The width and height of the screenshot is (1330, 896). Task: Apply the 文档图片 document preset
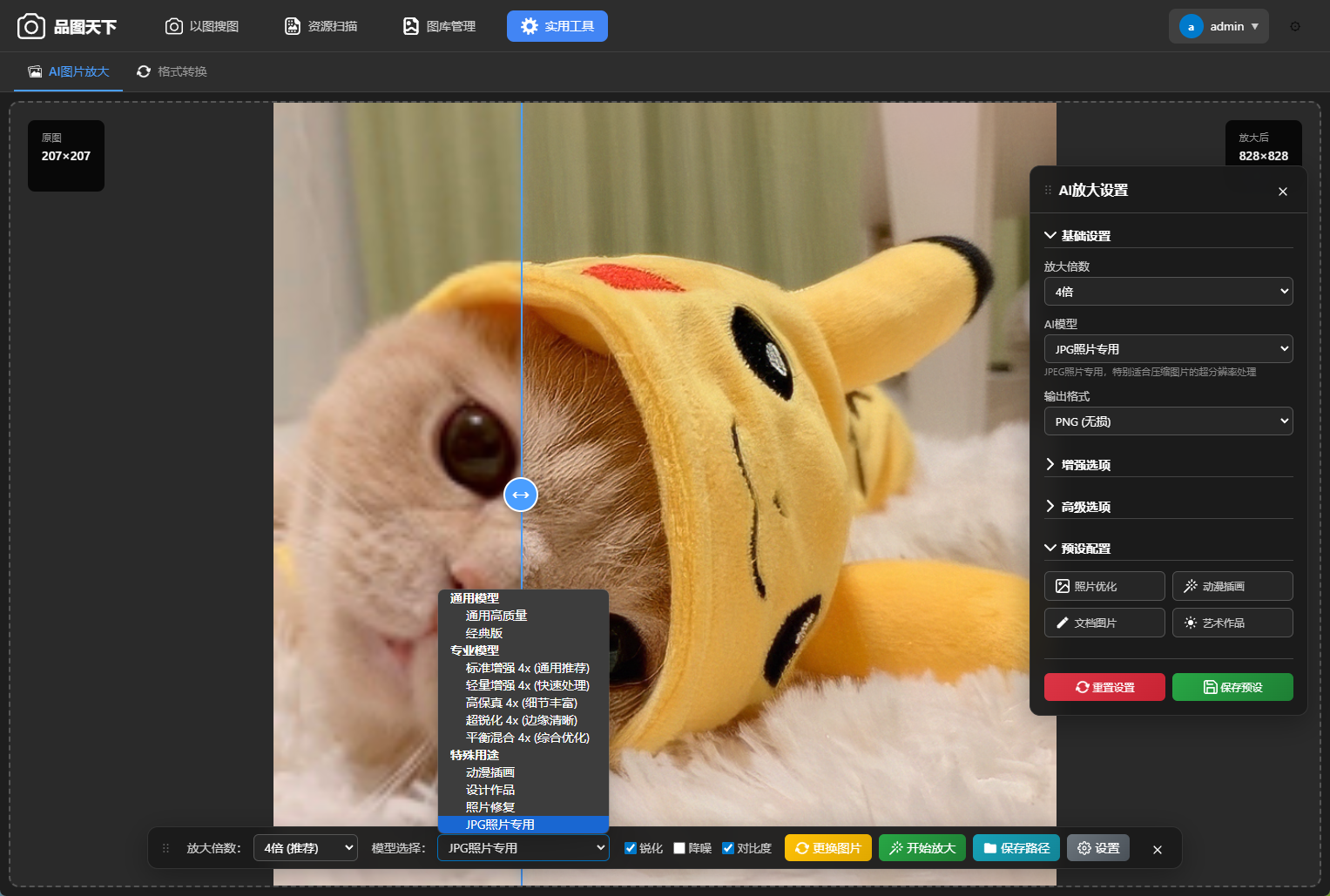pos(1104,623)
